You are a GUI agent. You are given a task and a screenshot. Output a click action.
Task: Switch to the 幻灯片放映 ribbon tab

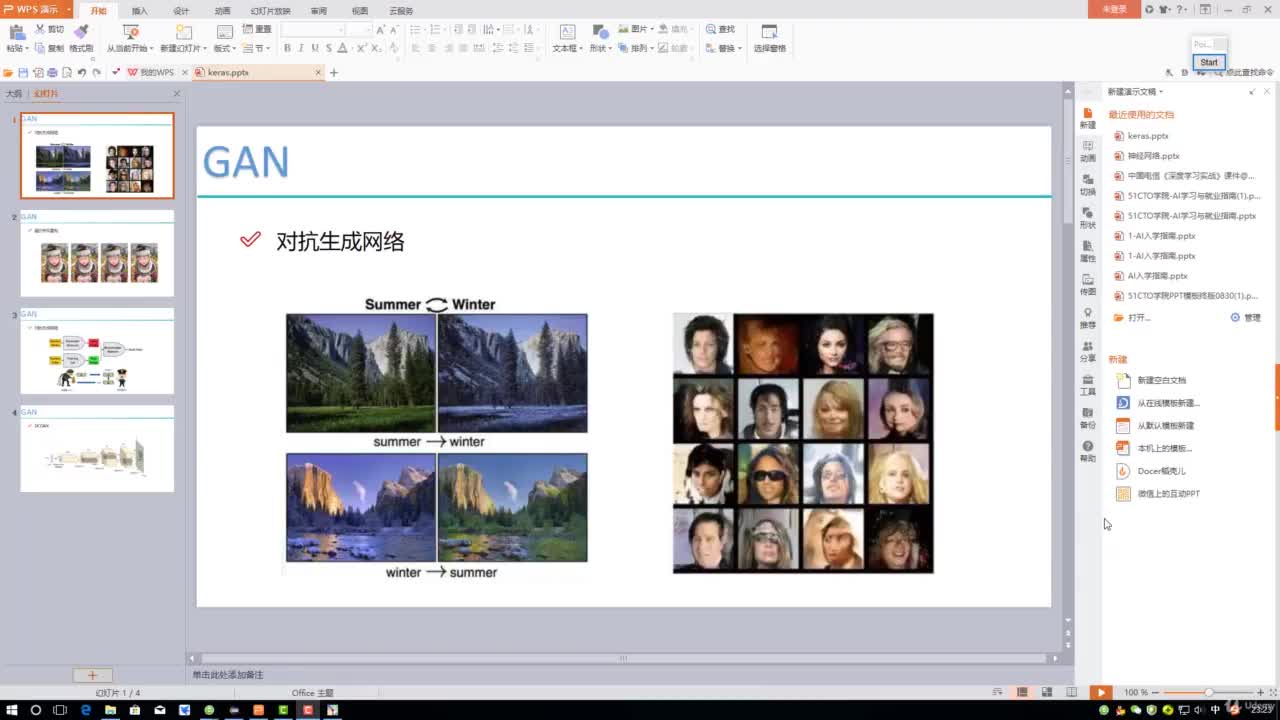tap(270, 11)
